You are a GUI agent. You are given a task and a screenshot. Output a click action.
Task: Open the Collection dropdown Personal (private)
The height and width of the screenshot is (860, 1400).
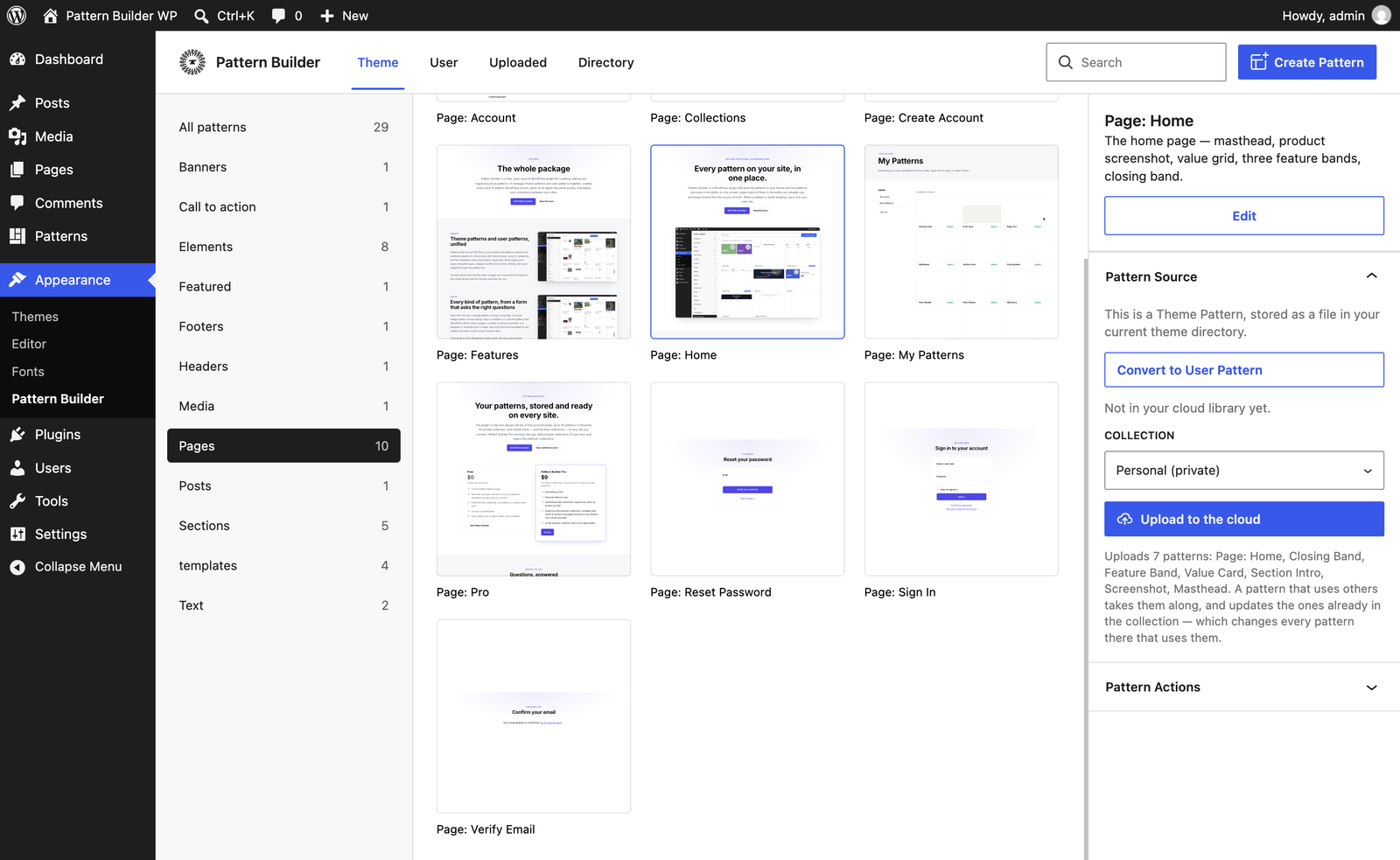[x=1243, y=471]
